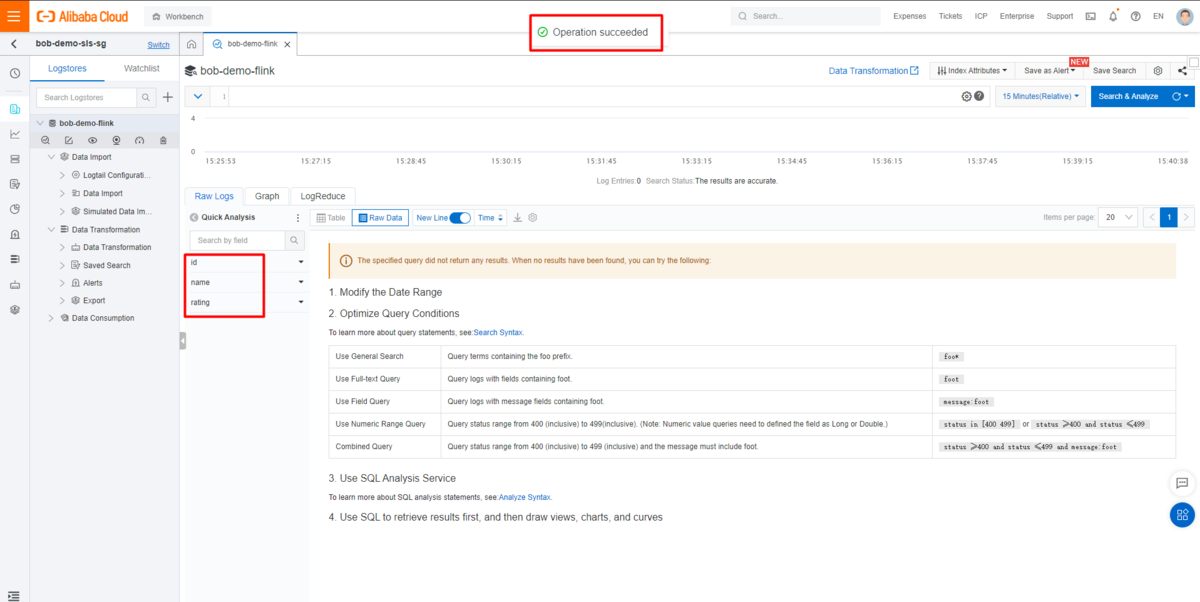This screenshot has height=602, width=1200.
Task: Search logstores magnifier icon
Action: coord(145,97)
